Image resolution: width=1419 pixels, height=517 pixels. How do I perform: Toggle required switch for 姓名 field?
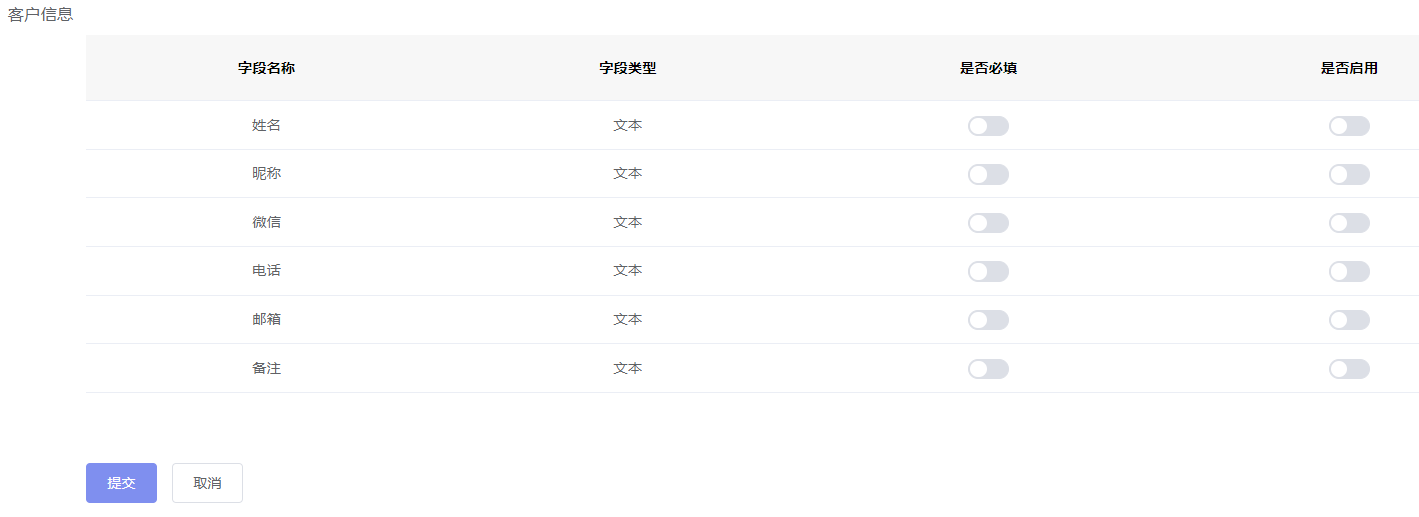(988, 126)
